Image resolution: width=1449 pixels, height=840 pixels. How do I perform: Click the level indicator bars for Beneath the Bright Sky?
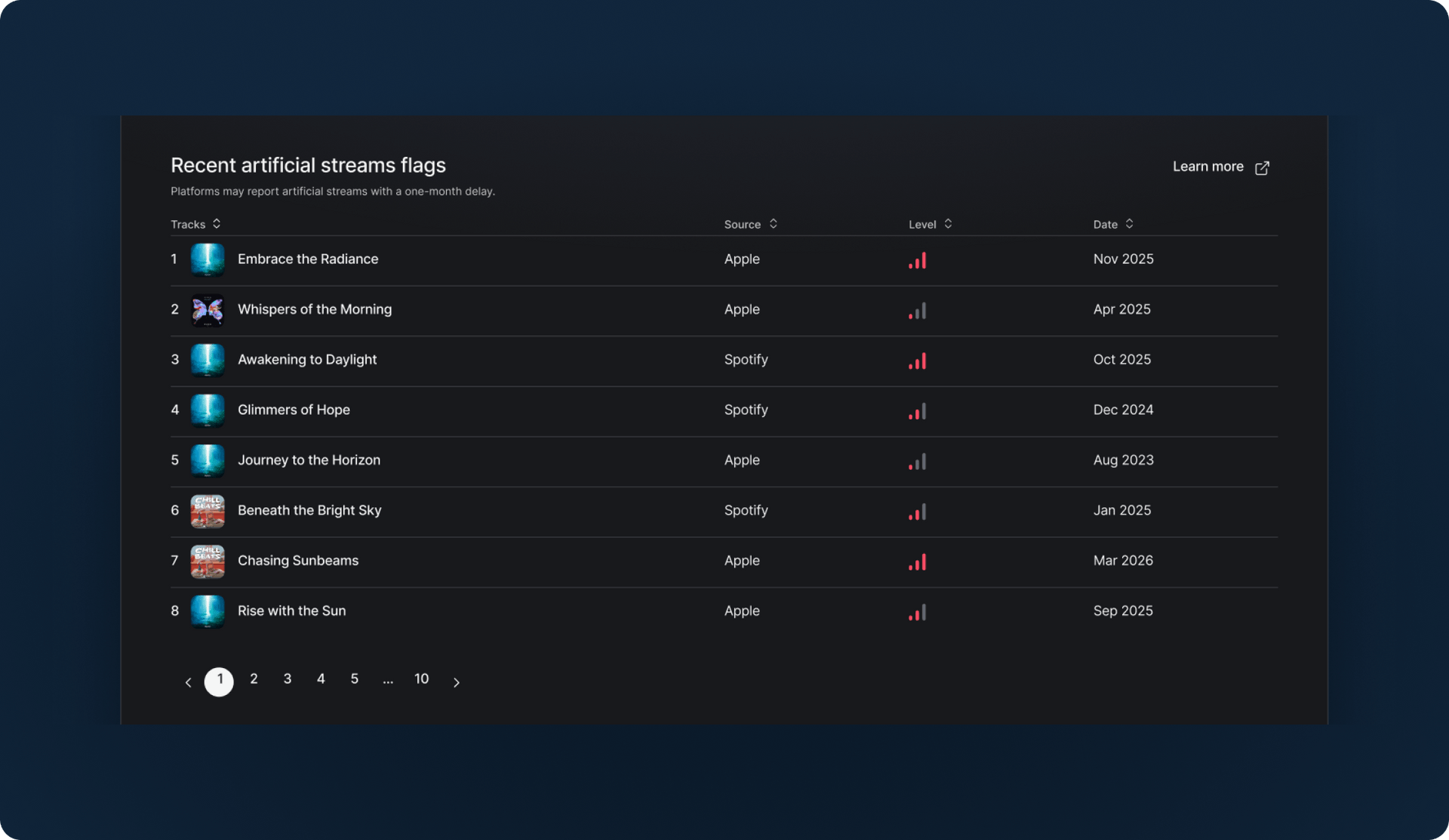918,512
